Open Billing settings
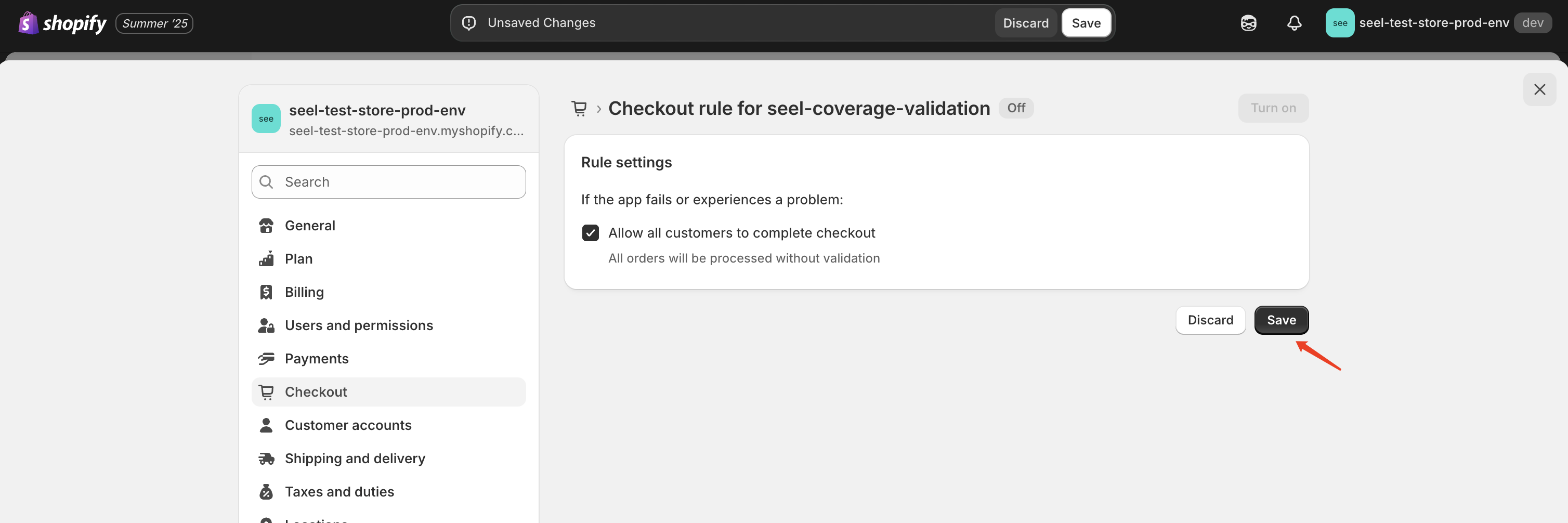This screenshot has width=1568, height=523. (x=304, y=292)
